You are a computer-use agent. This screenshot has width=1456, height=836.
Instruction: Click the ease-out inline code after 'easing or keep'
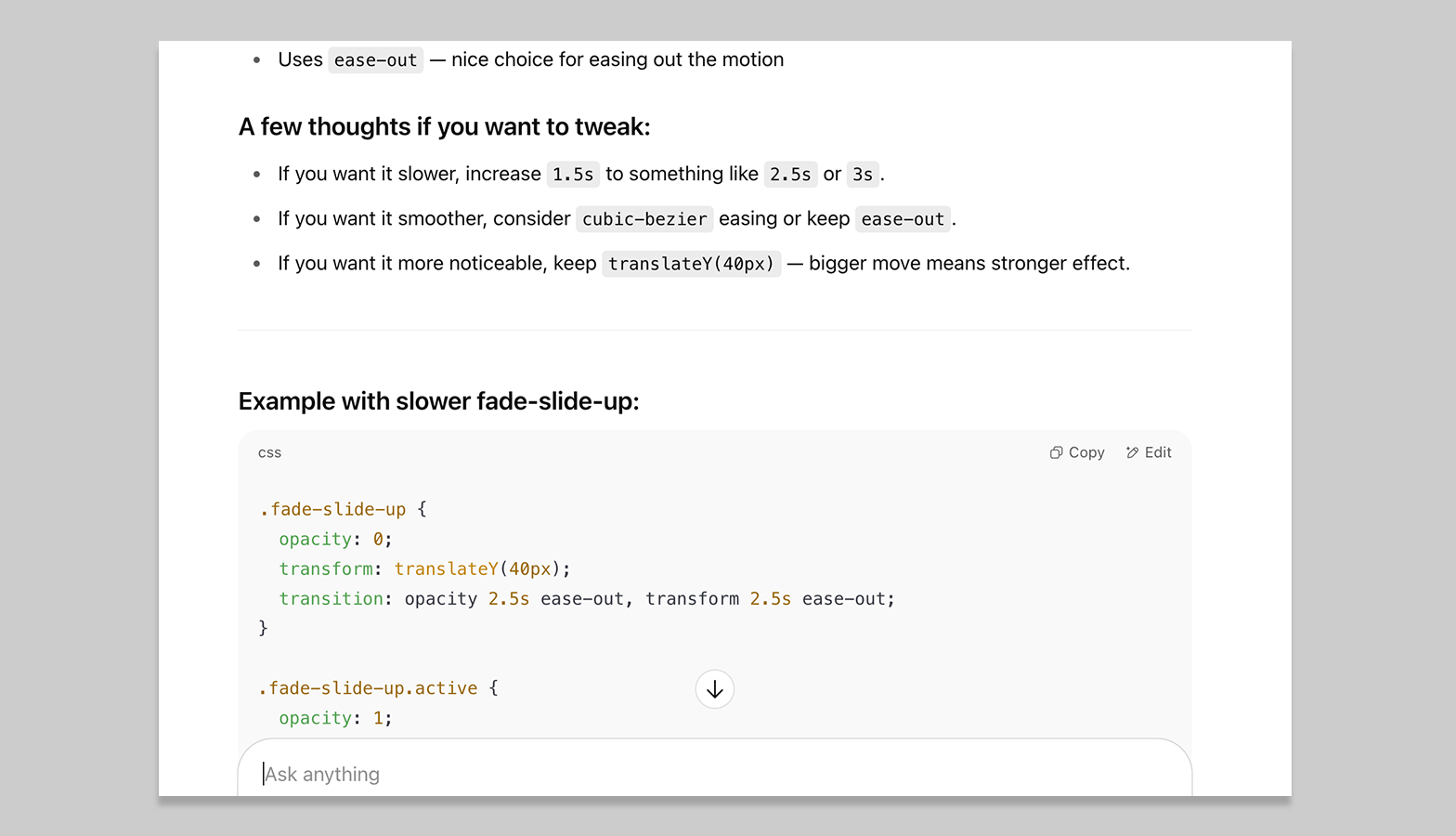pos(903,219)
